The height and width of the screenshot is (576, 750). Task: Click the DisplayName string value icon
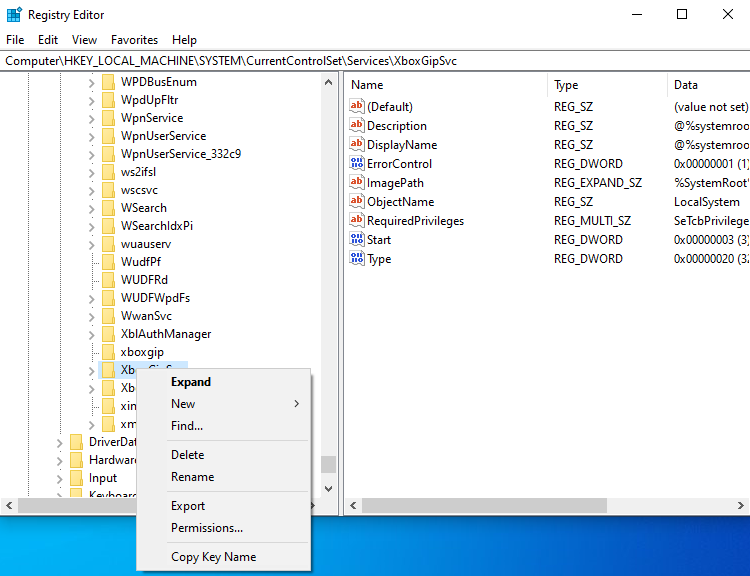coord(357,144)
